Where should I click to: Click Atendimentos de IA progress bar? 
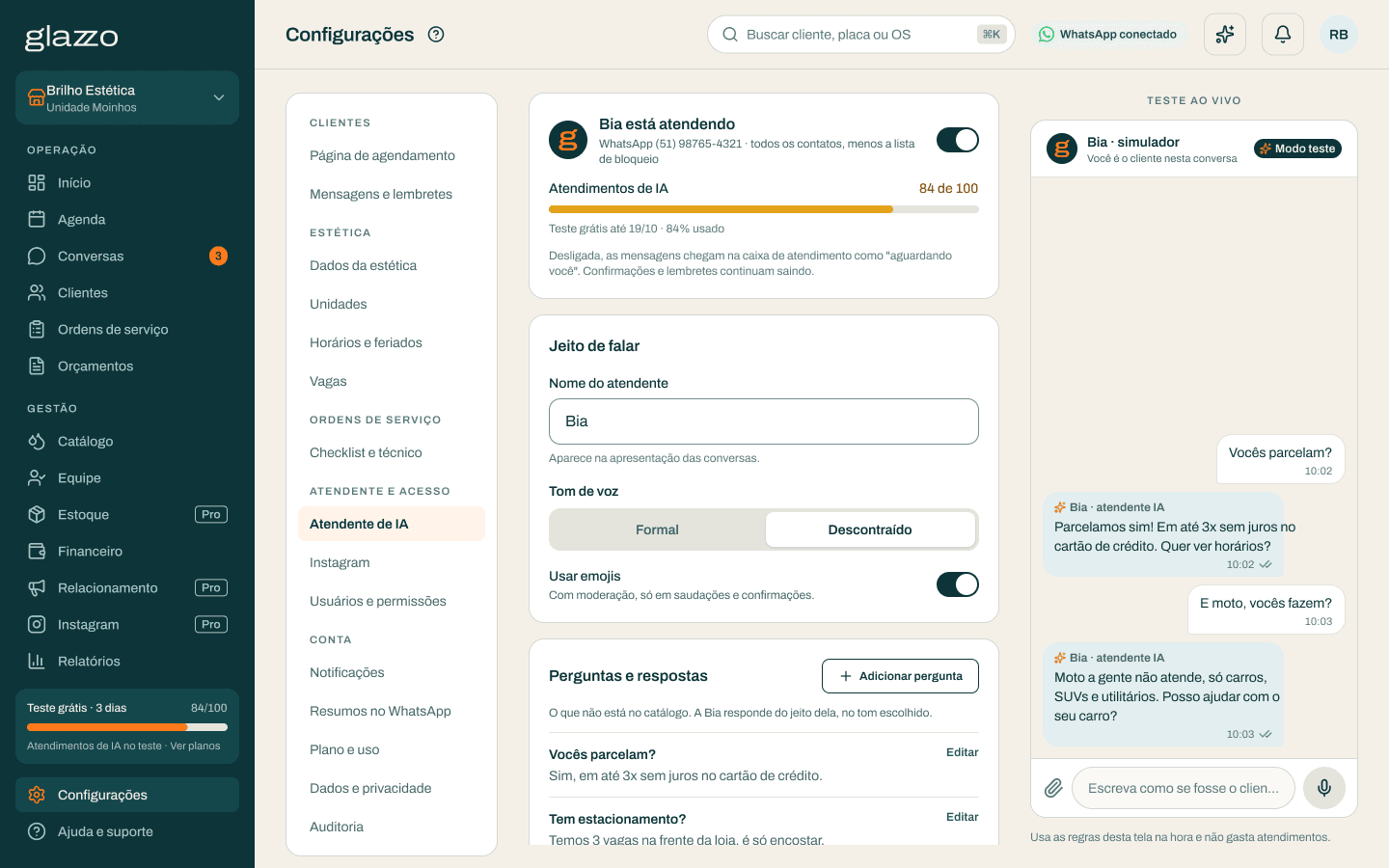tap(764, 209)
